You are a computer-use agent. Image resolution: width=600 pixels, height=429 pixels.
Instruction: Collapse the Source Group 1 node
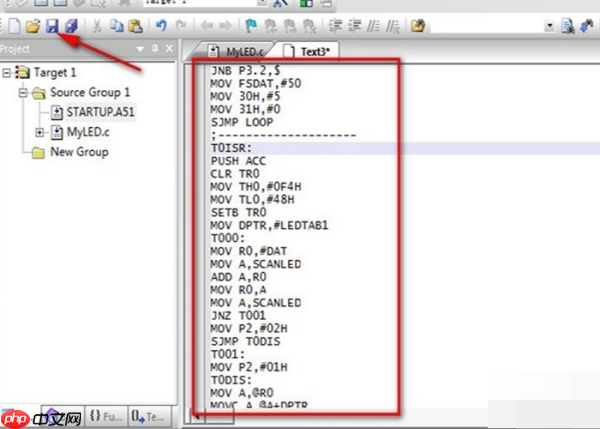point(23,93)
